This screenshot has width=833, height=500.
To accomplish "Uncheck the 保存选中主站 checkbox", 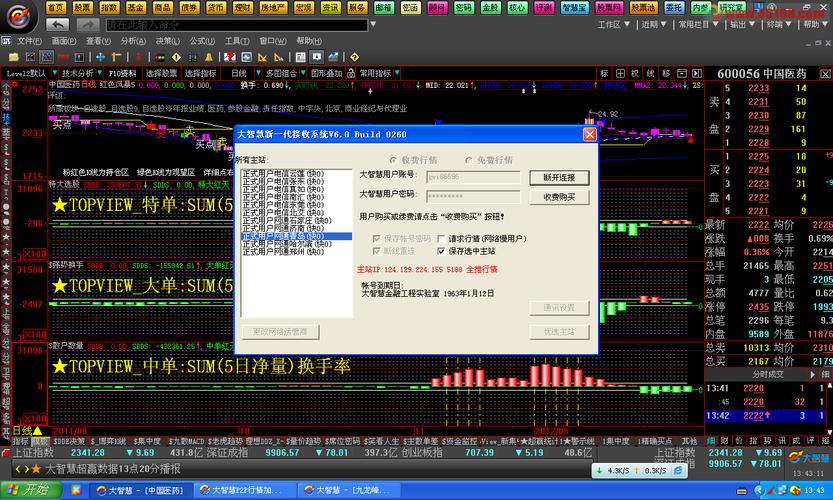I will point(441,251).
